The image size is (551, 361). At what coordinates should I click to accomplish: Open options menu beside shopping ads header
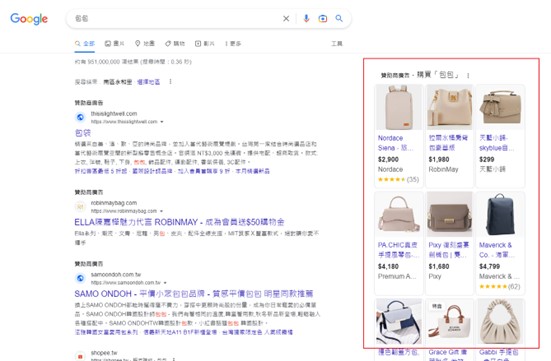pyautogui.click(x=468, y=75)
